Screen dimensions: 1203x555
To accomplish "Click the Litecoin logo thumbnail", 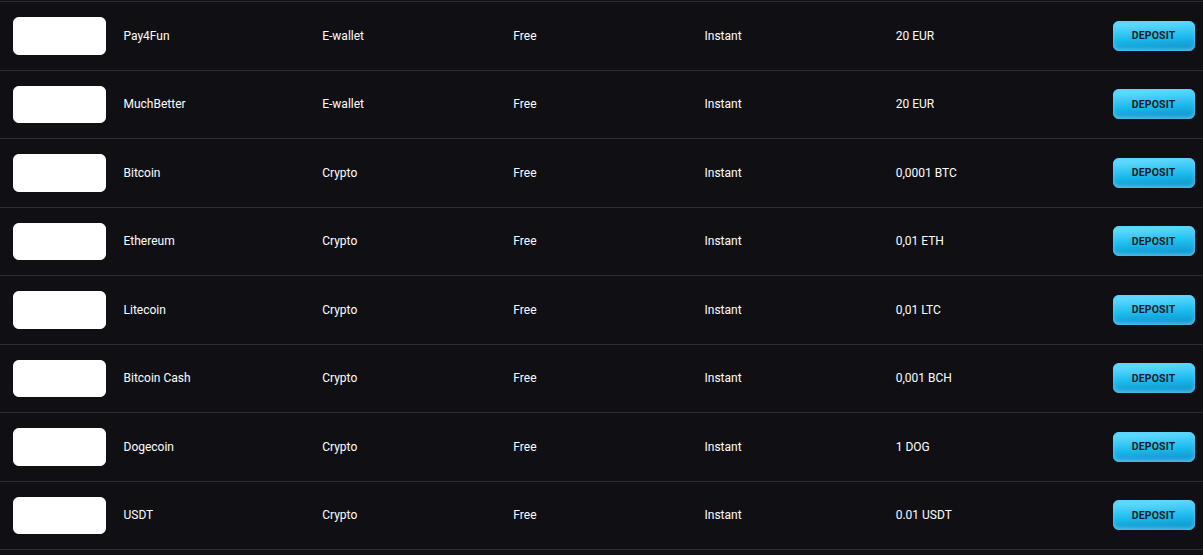I will 59,310.
